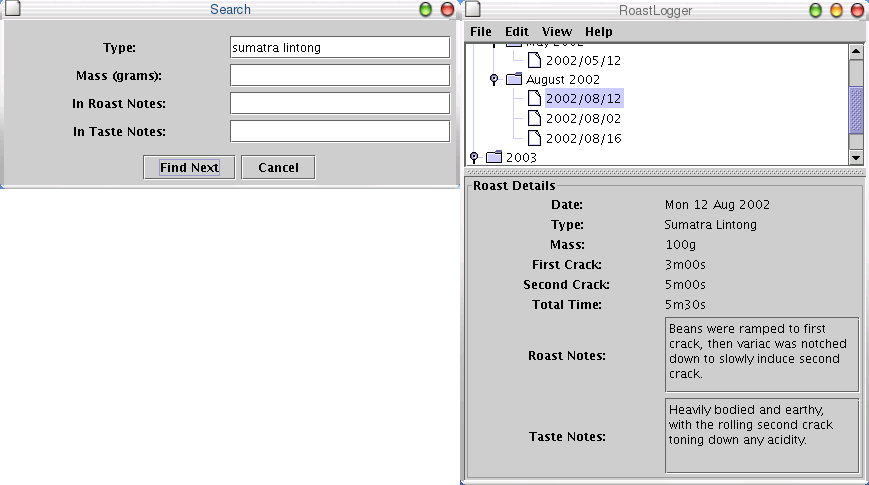
Task: Click the In Roast Notes field
Action: point(339,103)
